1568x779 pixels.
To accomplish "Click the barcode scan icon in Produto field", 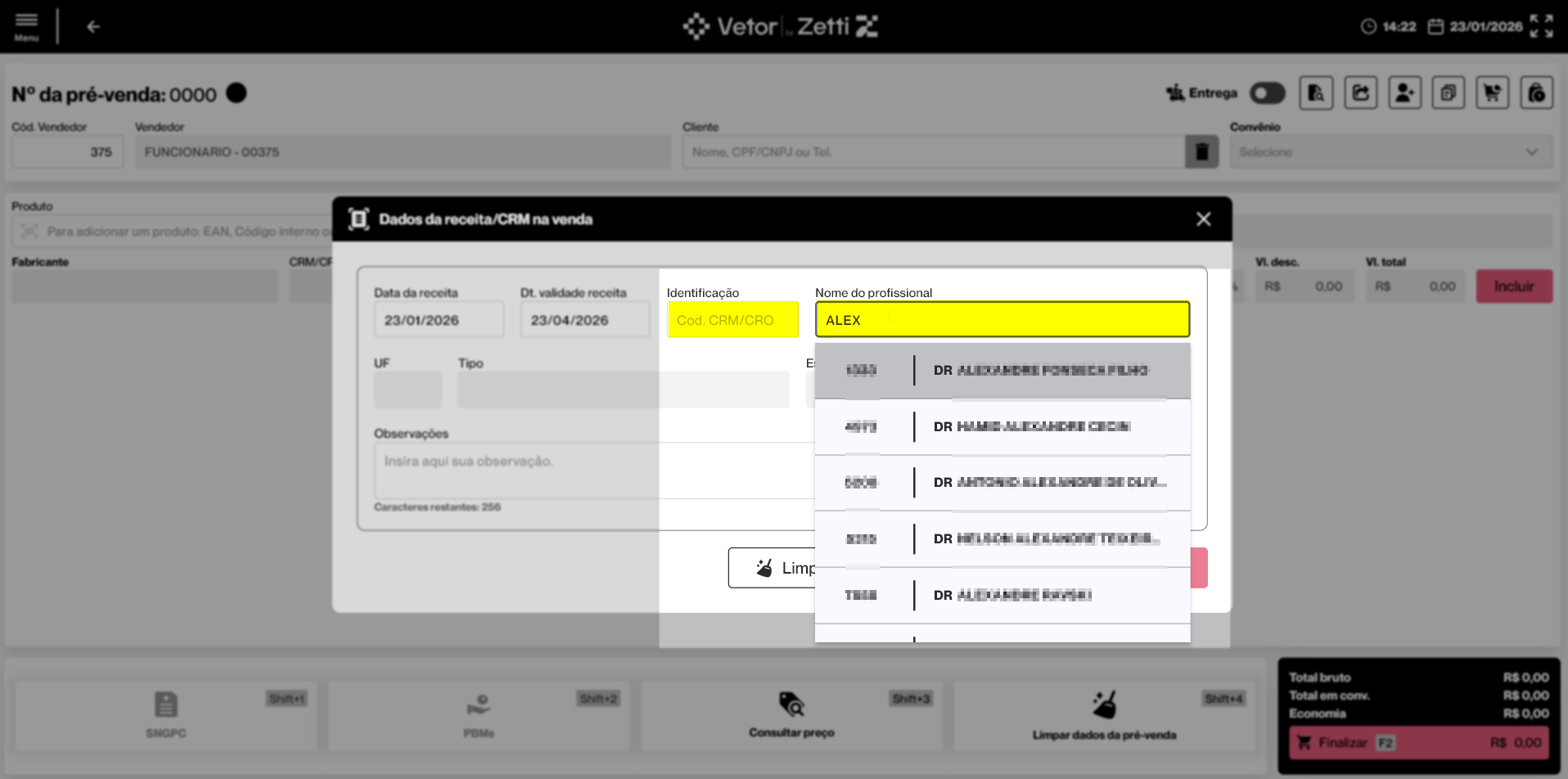I will tap(29, 232).
